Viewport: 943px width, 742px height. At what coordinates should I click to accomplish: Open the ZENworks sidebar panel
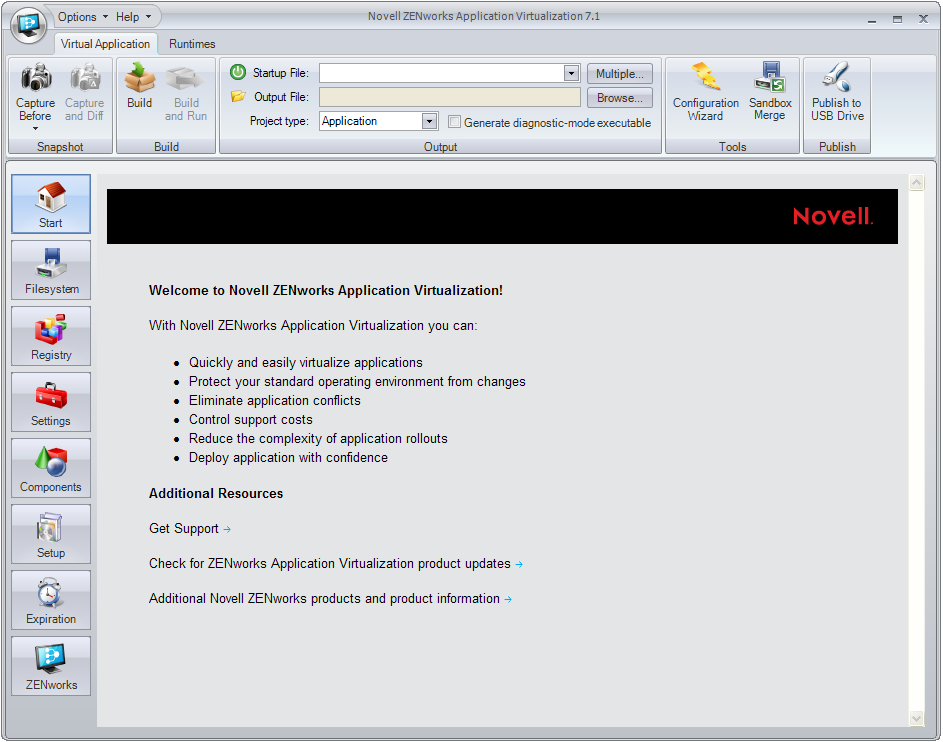pos(51,666)
